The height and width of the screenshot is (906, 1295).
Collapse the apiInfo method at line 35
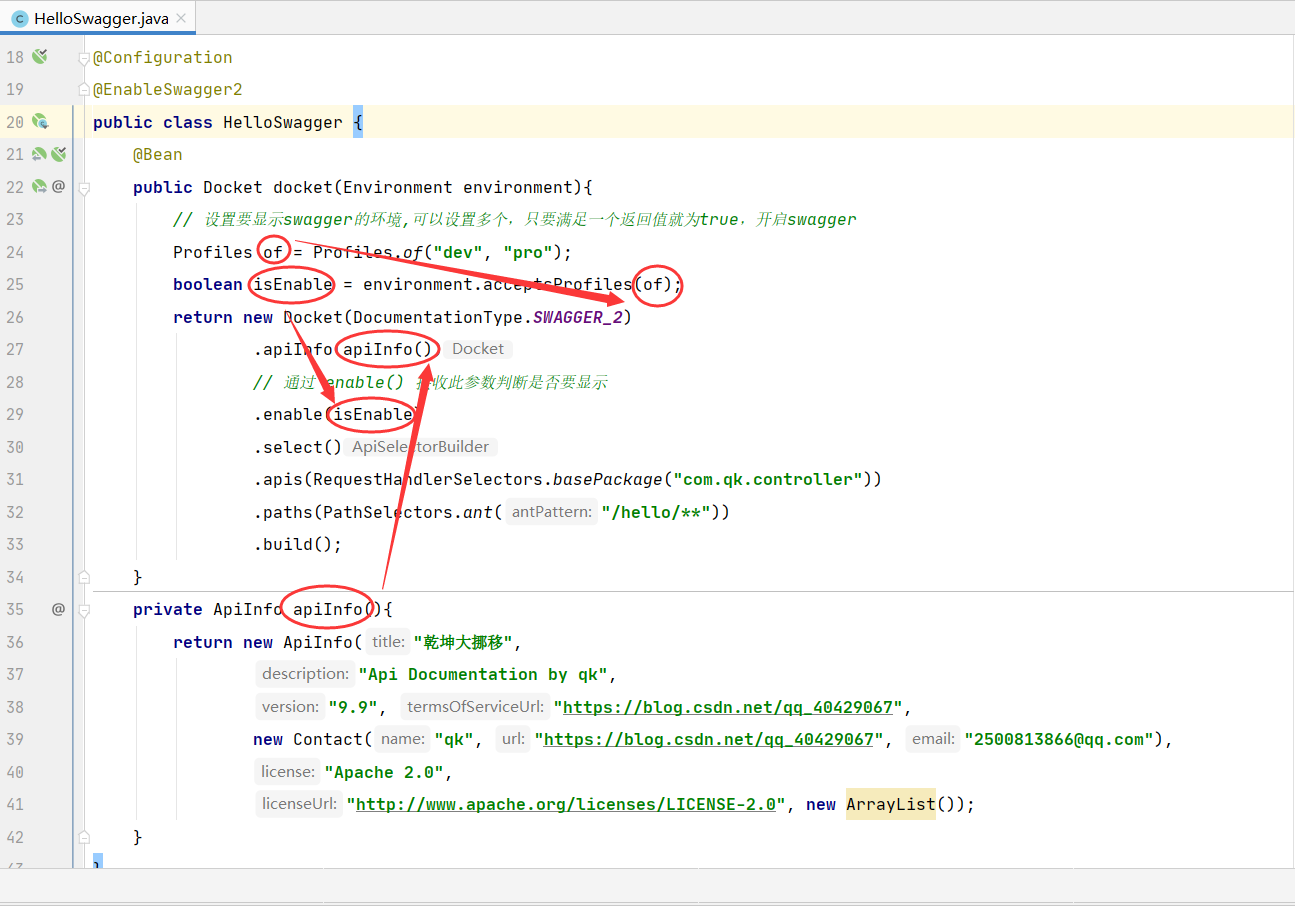pos(84,609)
